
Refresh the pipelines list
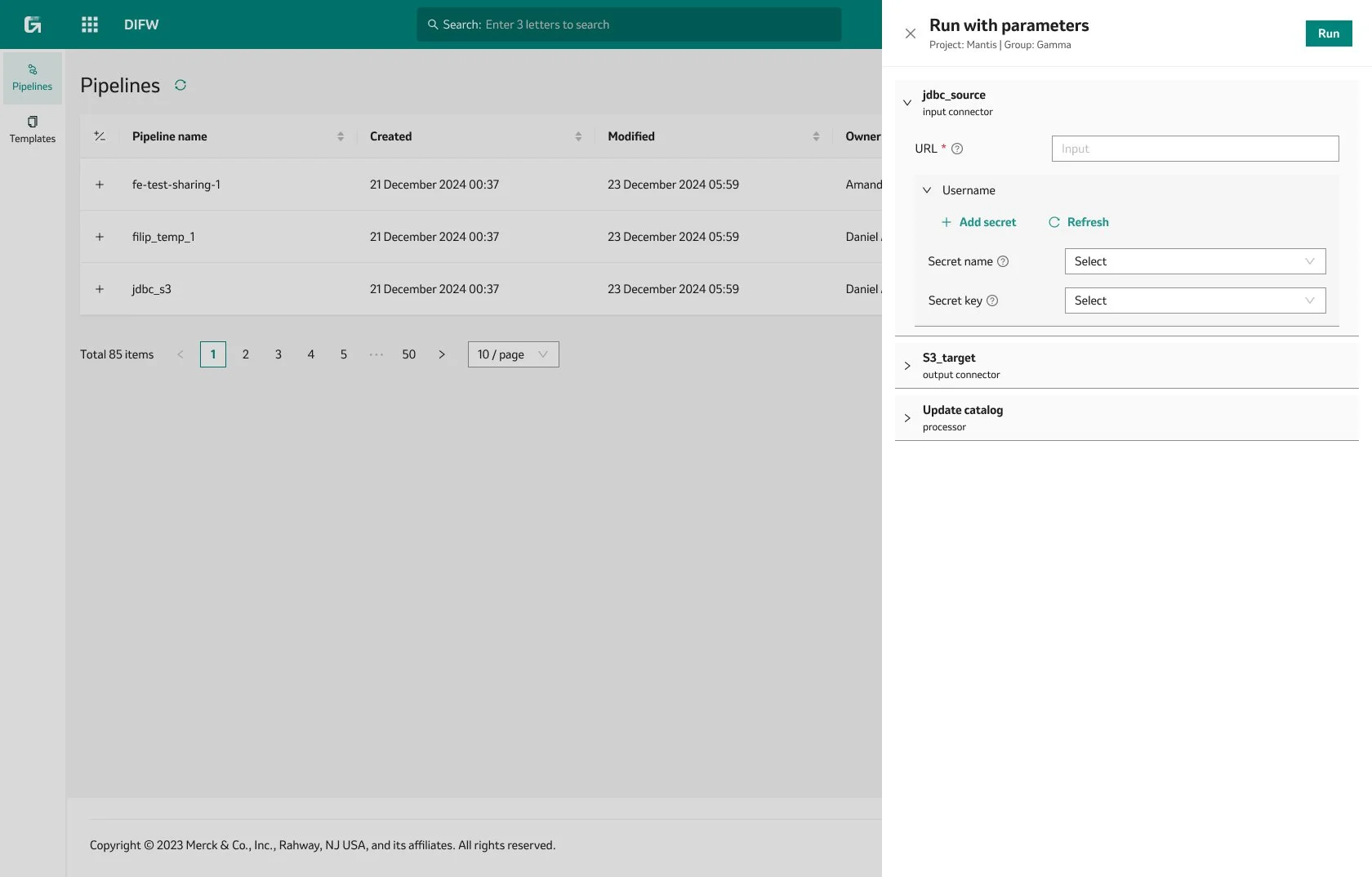180,85
